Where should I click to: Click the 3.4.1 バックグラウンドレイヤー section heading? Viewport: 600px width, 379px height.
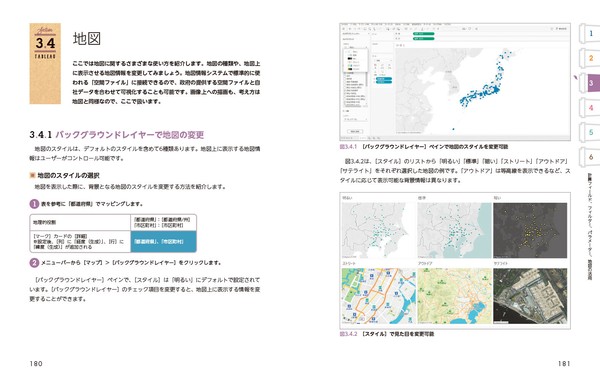coord(116,135)
